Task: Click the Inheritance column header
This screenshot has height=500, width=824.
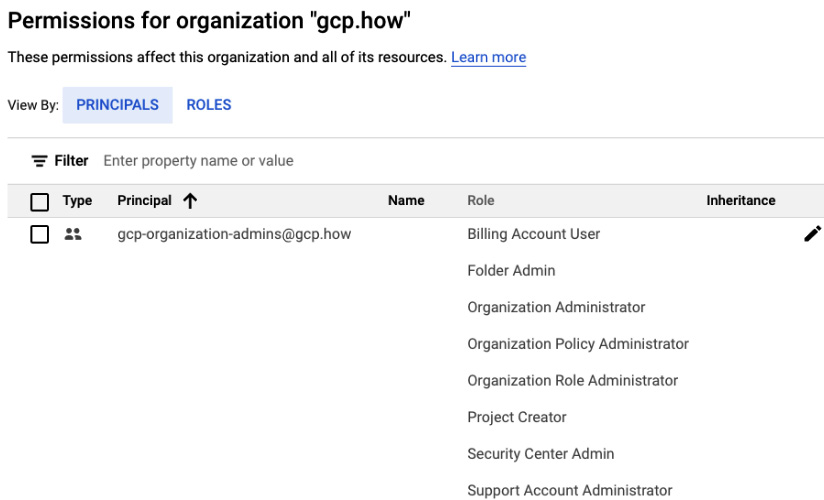Action: point(740,200)
